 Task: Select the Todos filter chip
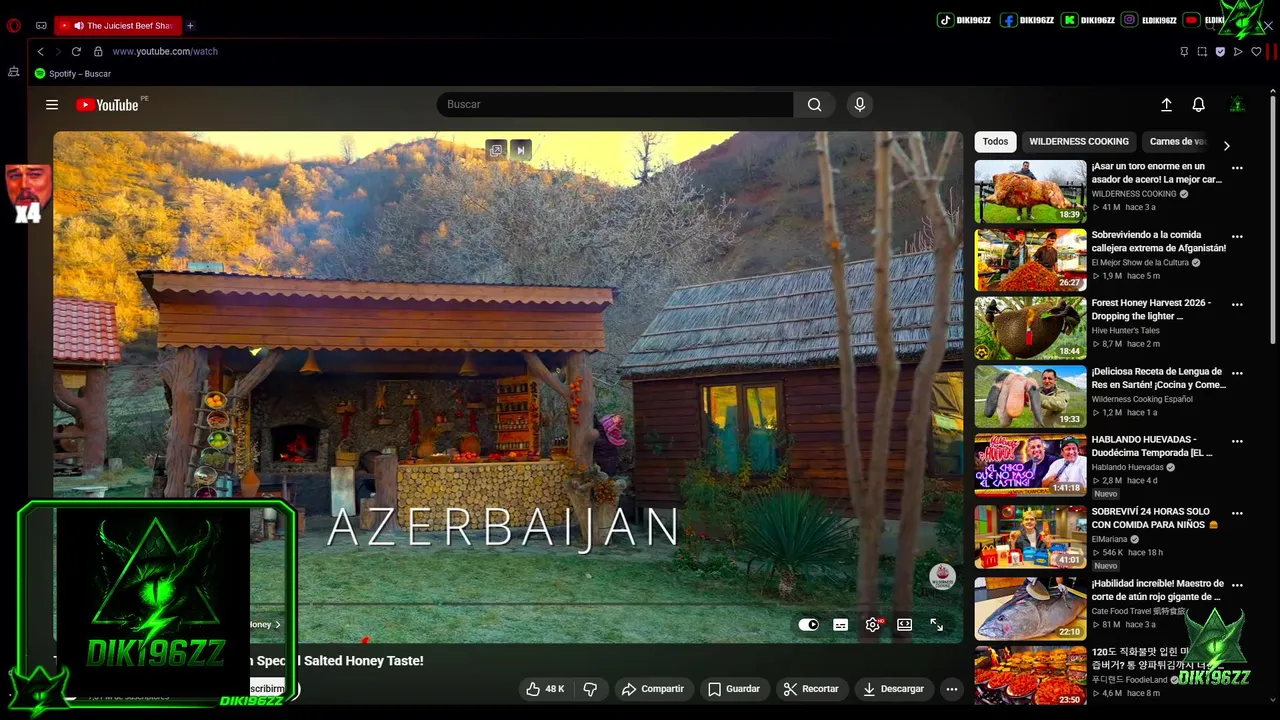click(995, 142)
